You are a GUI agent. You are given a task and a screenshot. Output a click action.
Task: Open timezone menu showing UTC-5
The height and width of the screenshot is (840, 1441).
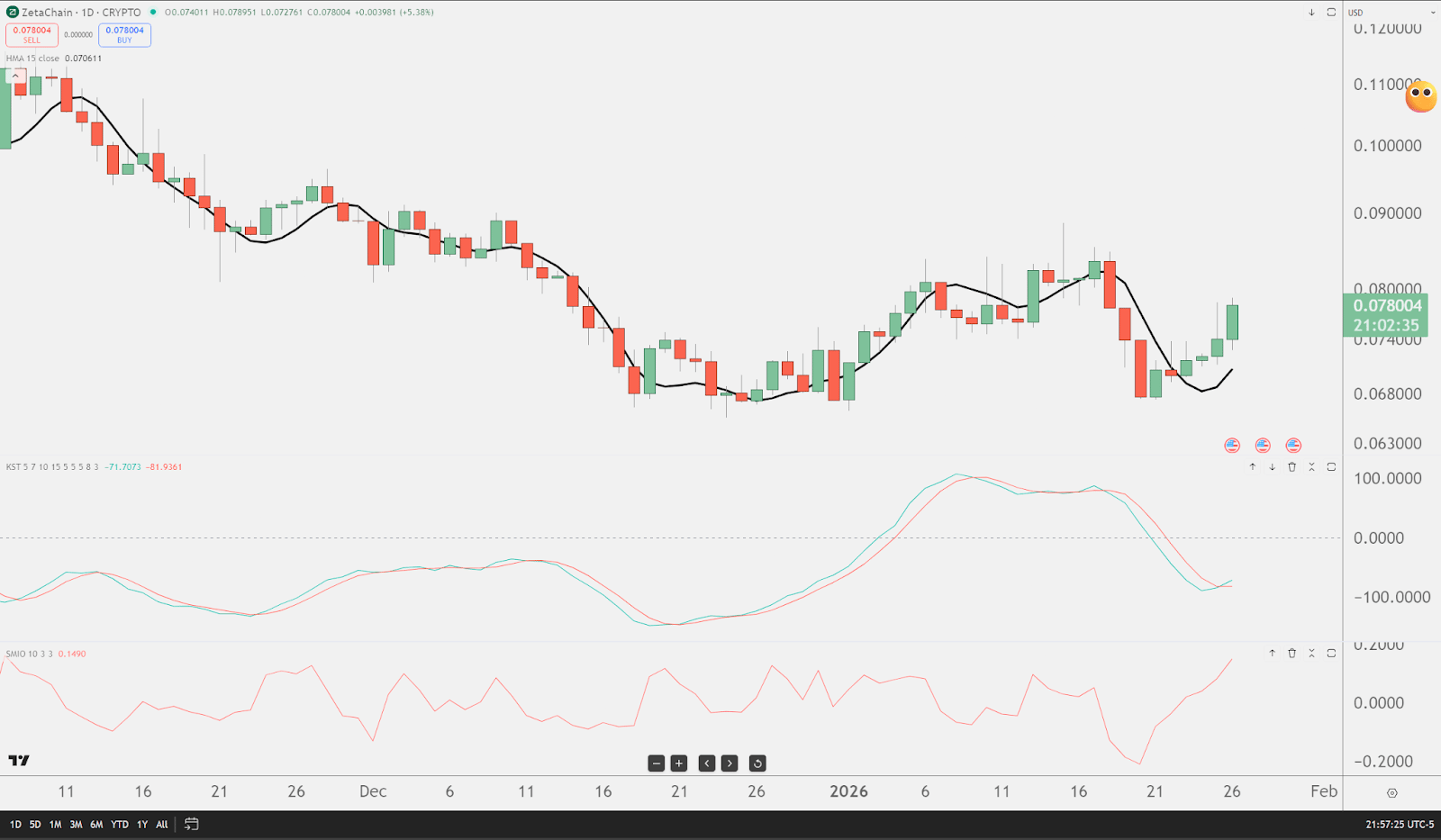1400,825
